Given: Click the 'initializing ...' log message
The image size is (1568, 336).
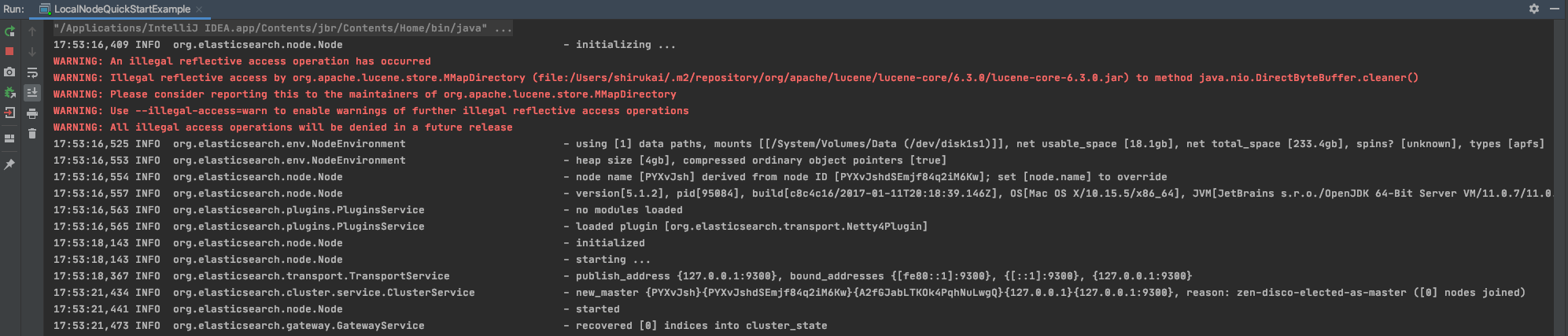Looking at the screenshot, I should [x=625, y=45].
